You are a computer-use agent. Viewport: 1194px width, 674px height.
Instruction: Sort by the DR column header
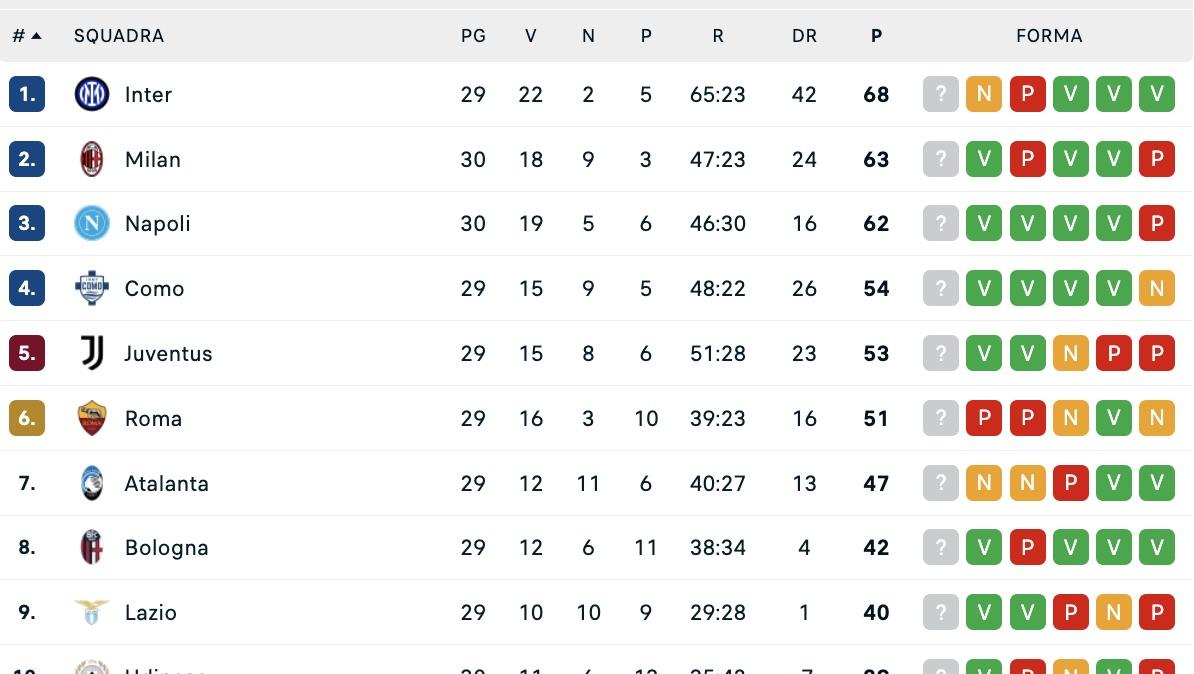pyautogui.click(x=804, y=35)
